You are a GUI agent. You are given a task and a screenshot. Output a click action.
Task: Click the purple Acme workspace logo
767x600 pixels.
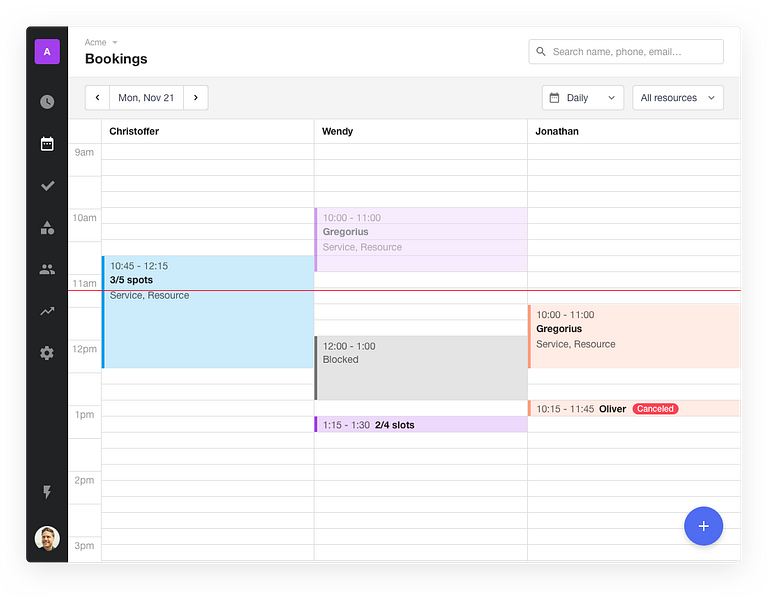coord(47,51)
